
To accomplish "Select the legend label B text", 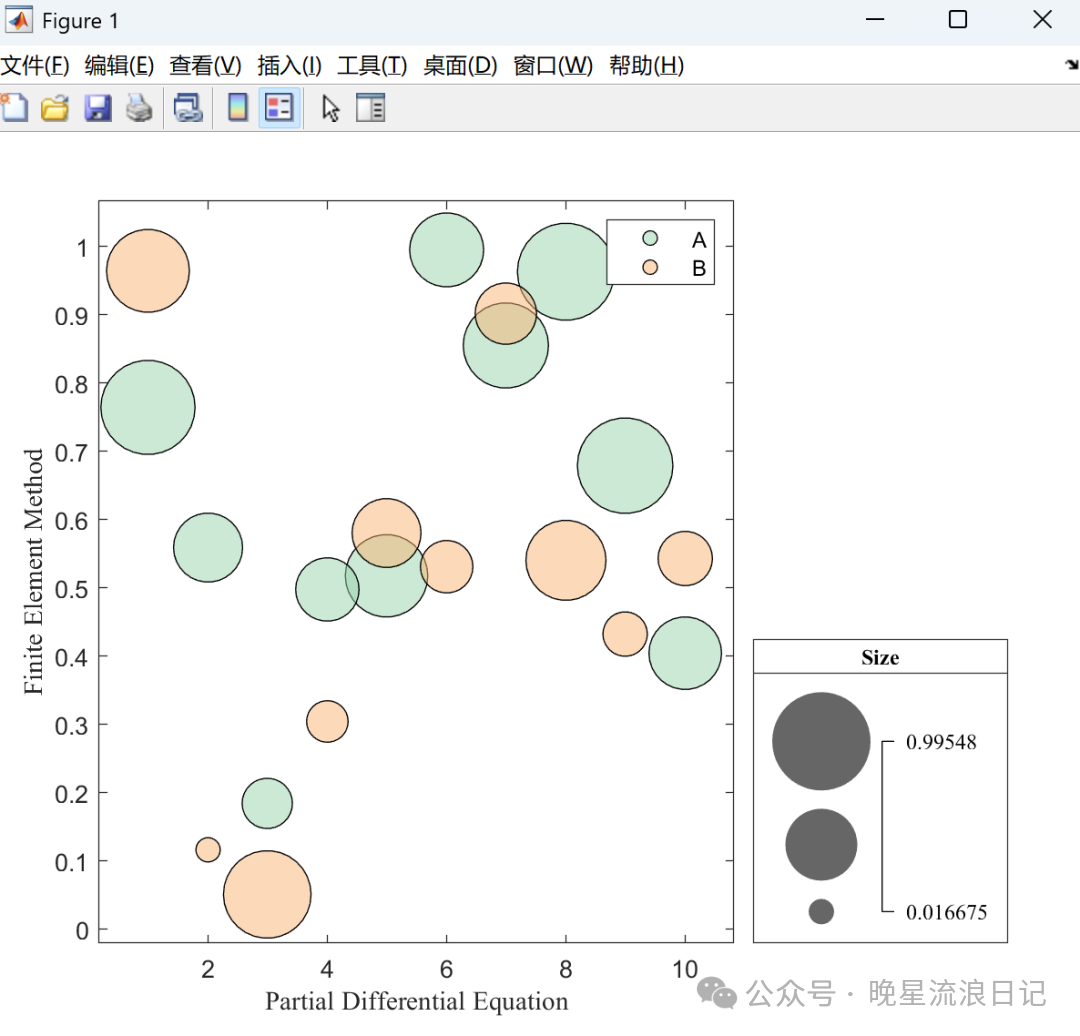I will (x=698, y=268).
